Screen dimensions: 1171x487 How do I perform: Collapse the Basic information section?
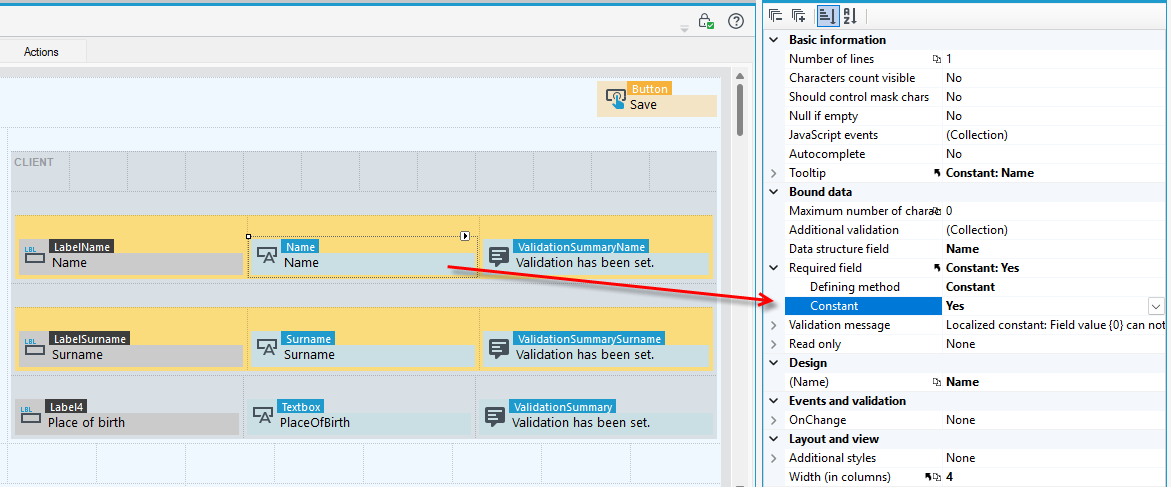[774, 40]
